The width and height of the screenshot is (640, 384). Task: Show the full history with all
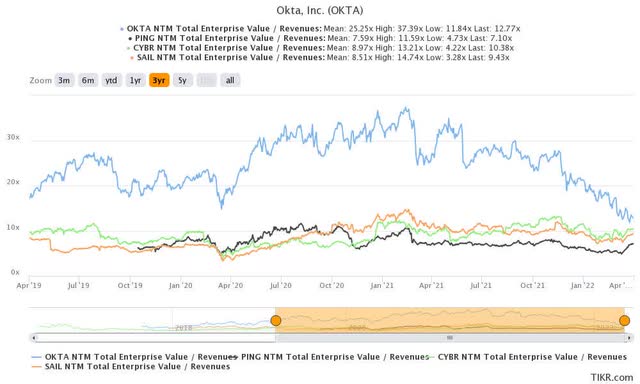tap(230, 80)
